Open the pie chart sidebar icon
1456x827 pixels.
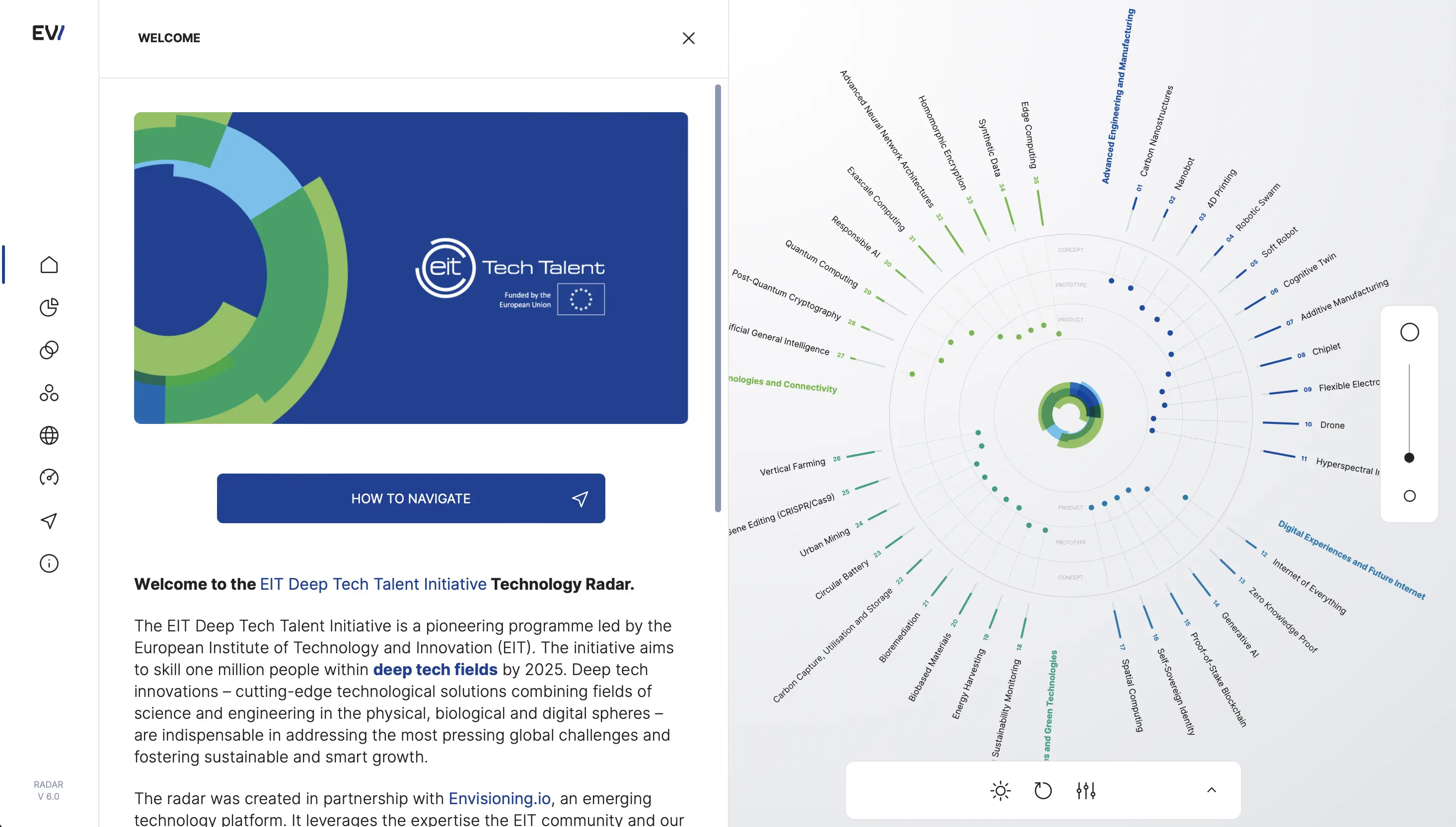coord(49,307)
